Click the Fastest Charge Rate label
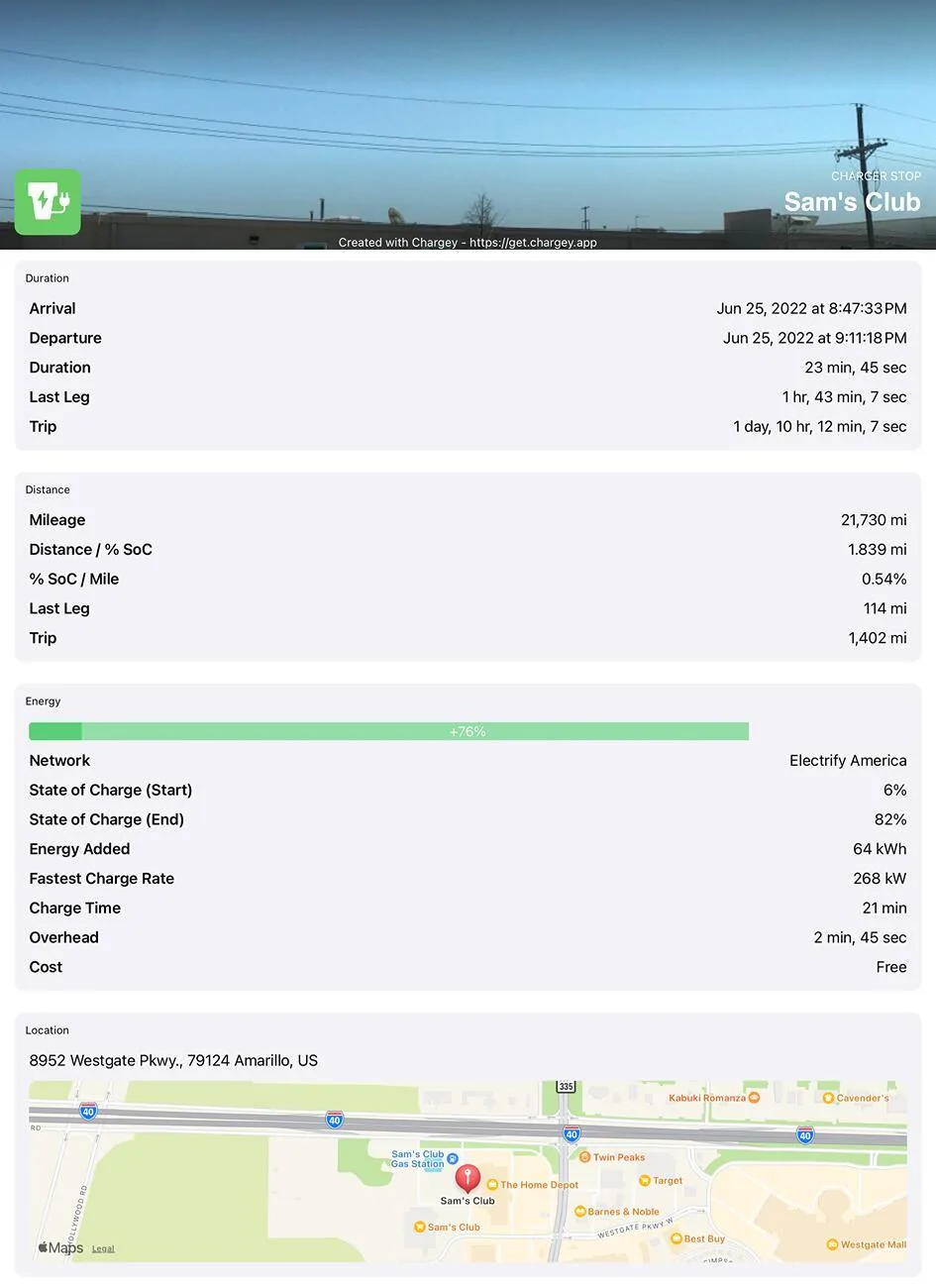This screenshot has height=1288, width=936. coord(101,879)
